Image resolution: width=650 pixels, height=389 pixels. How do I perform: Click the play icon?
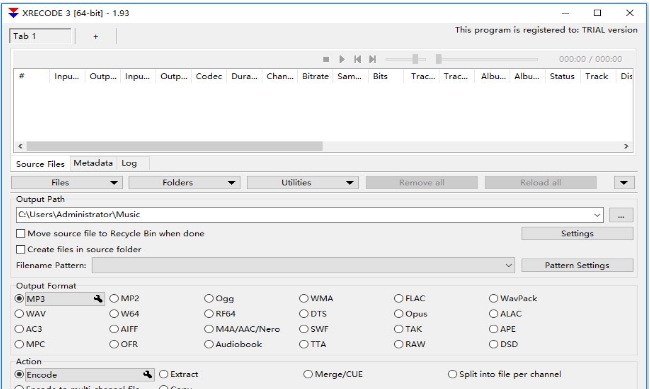pos(342,59)
